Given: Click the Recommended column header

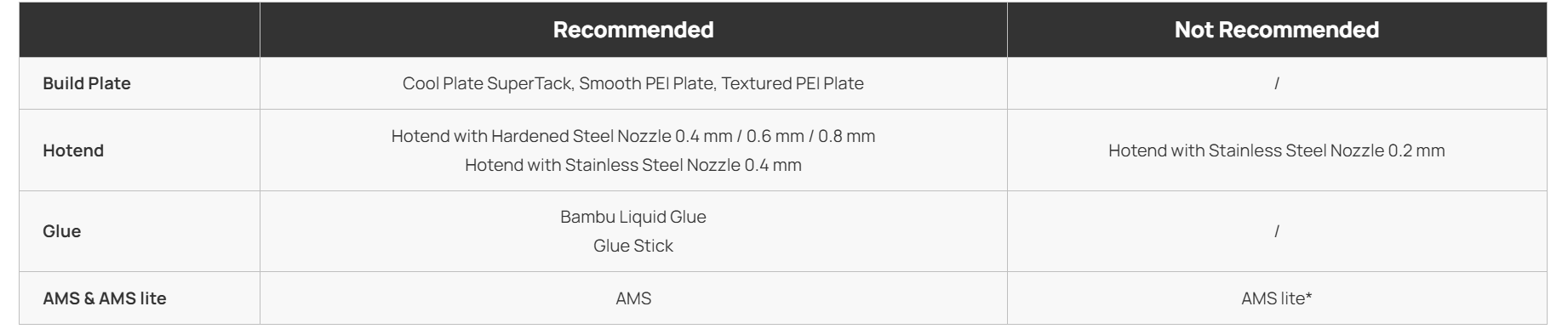Looking at the screenshot, I should 633,30.
